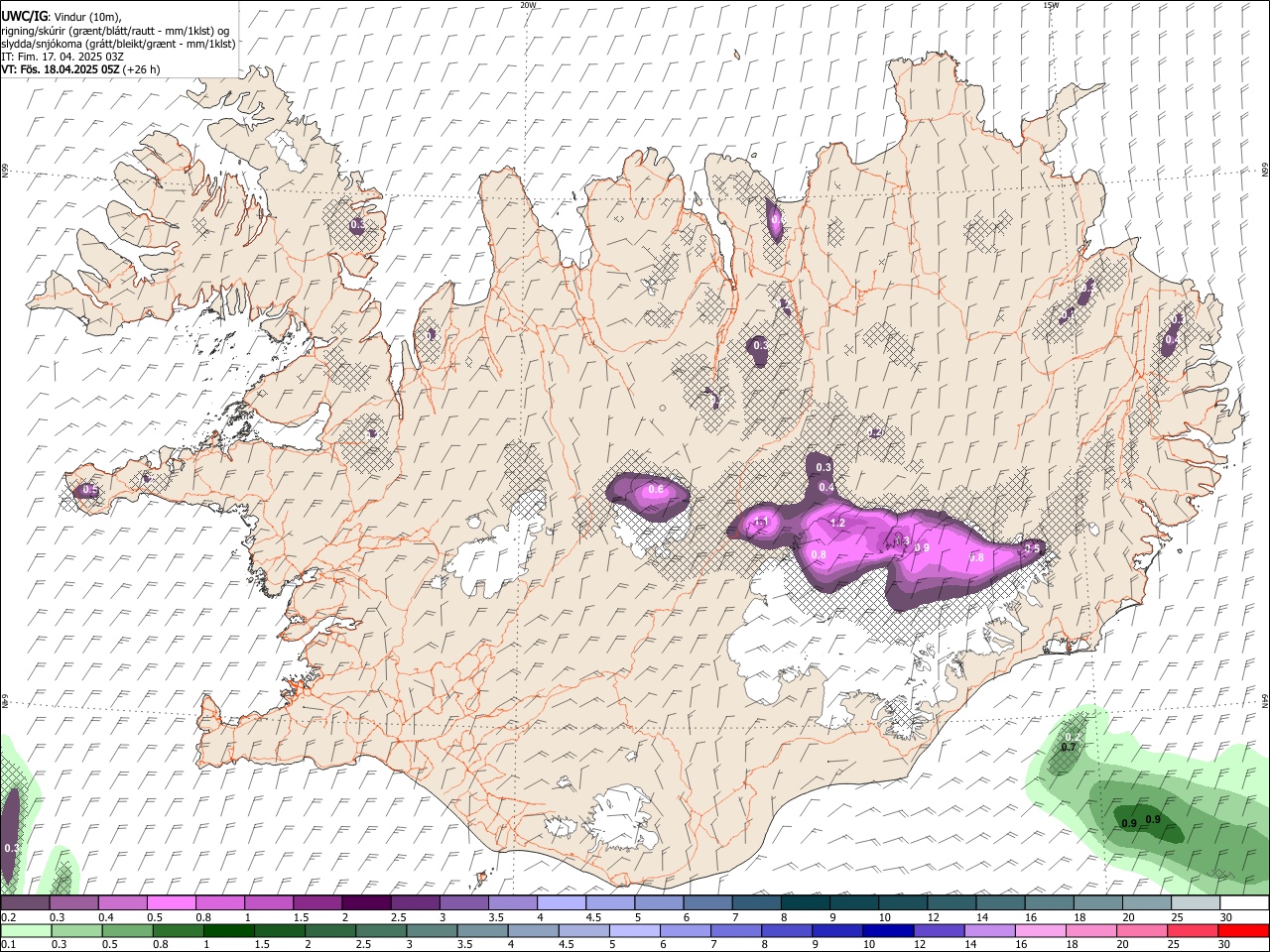Image resolution: width=1270 pixels, height=952 pixels.
Task: Pick the bright red 30 rain legend swatch
Action: (1243, 931)
